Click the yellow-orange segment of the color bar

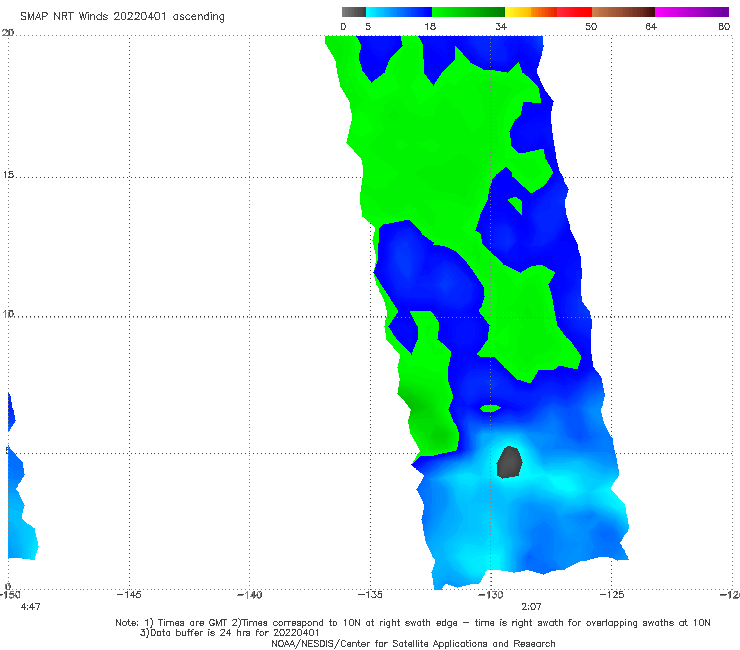pos(531,12)
